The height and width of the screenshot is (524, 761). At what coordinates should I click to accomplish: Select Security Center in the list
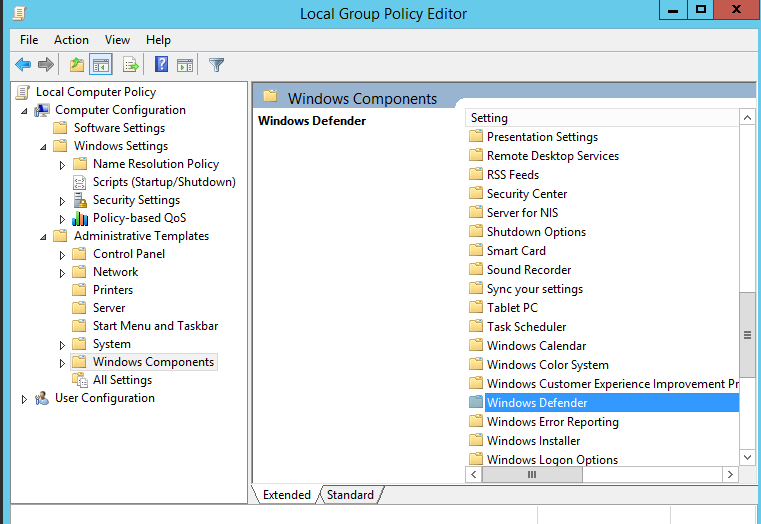[527, 194]
